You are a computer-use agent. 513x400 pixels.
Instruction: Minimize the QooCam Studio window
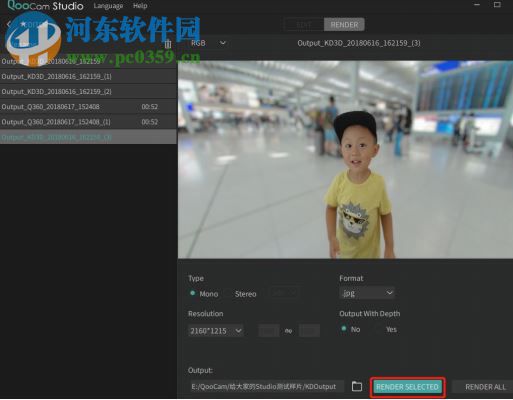(x=477, y=5)
